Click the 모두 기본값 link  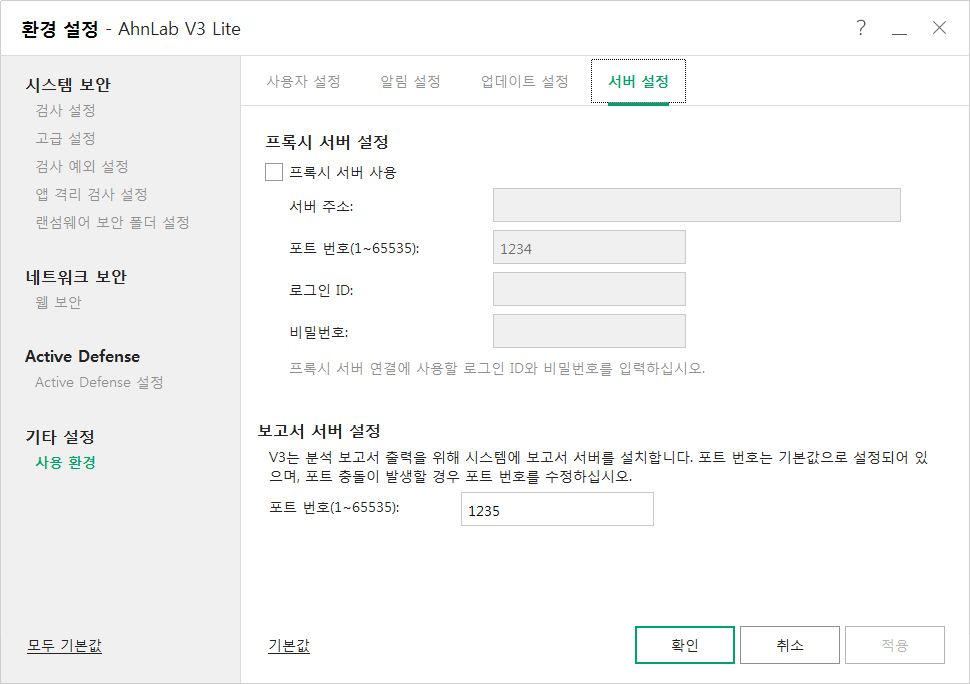(64, 646)
